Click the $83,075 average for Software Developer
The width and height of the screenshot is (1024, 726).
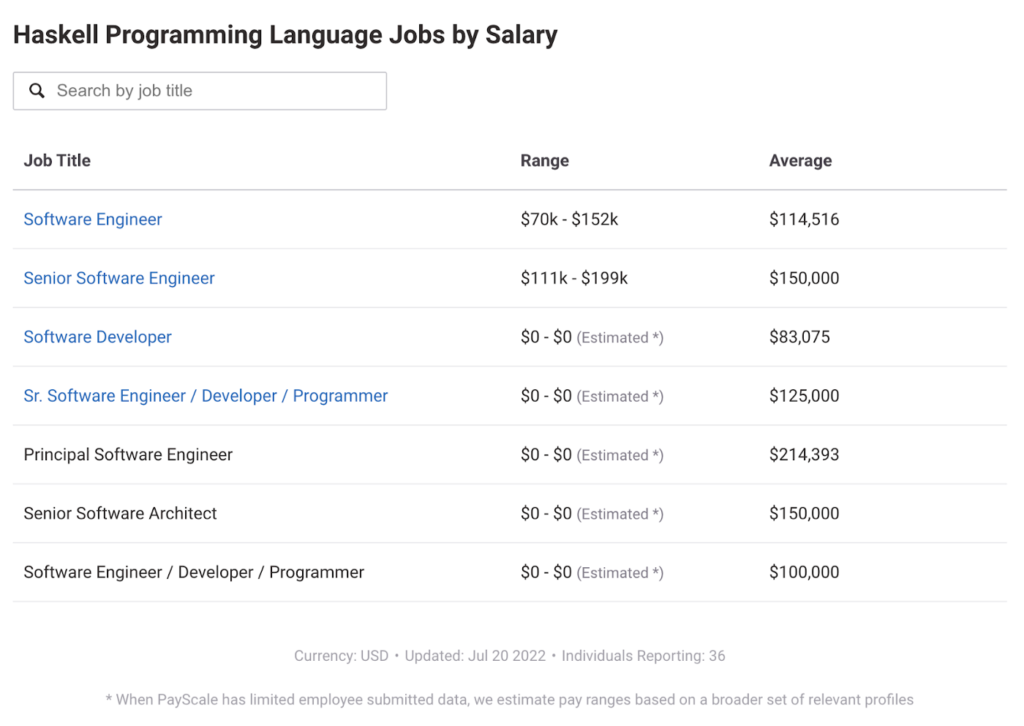coord(799,337)
